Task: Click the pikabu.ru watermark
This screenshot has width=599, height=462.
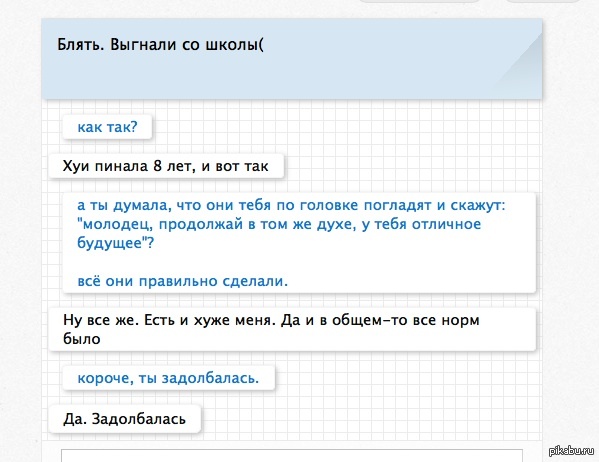Action: (x=571, y=451)
